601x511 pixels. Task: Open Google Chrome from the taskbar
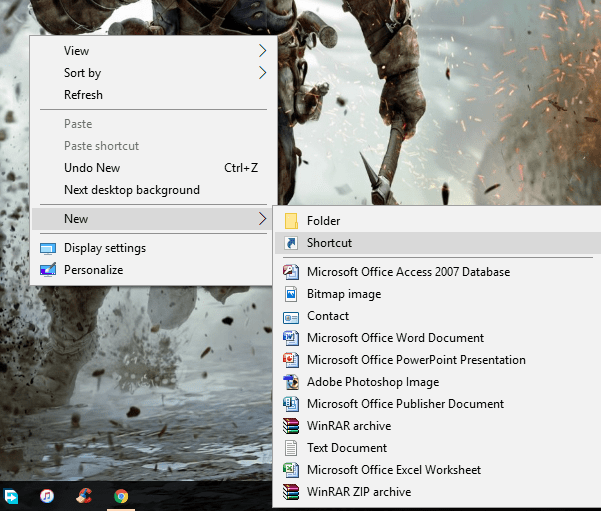tap(121, 496)
